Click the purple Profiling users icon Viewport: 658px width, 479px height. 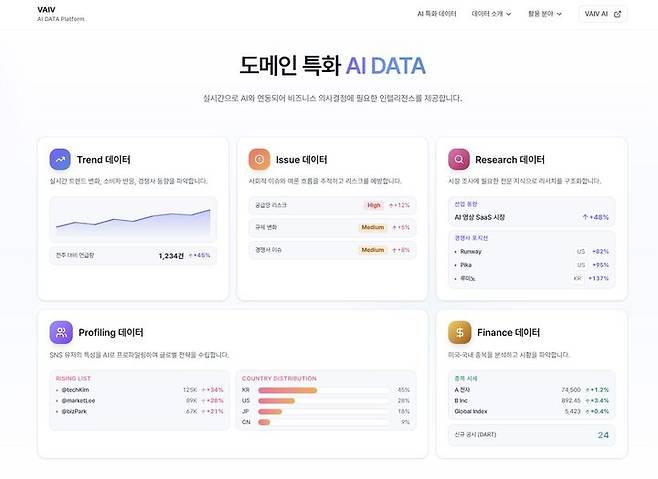pos(61,332)
